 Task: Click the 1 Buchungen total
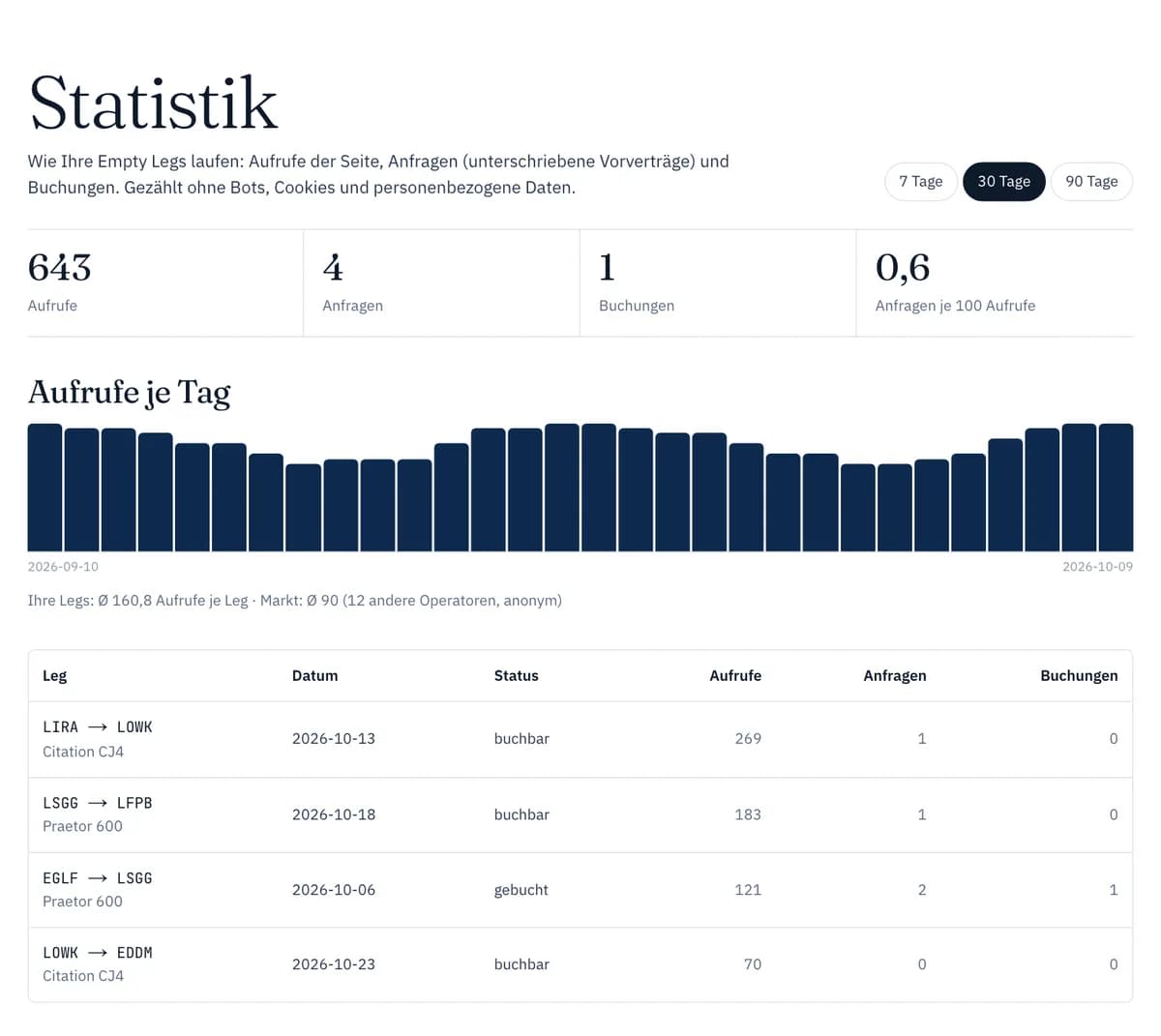[607, 268]
